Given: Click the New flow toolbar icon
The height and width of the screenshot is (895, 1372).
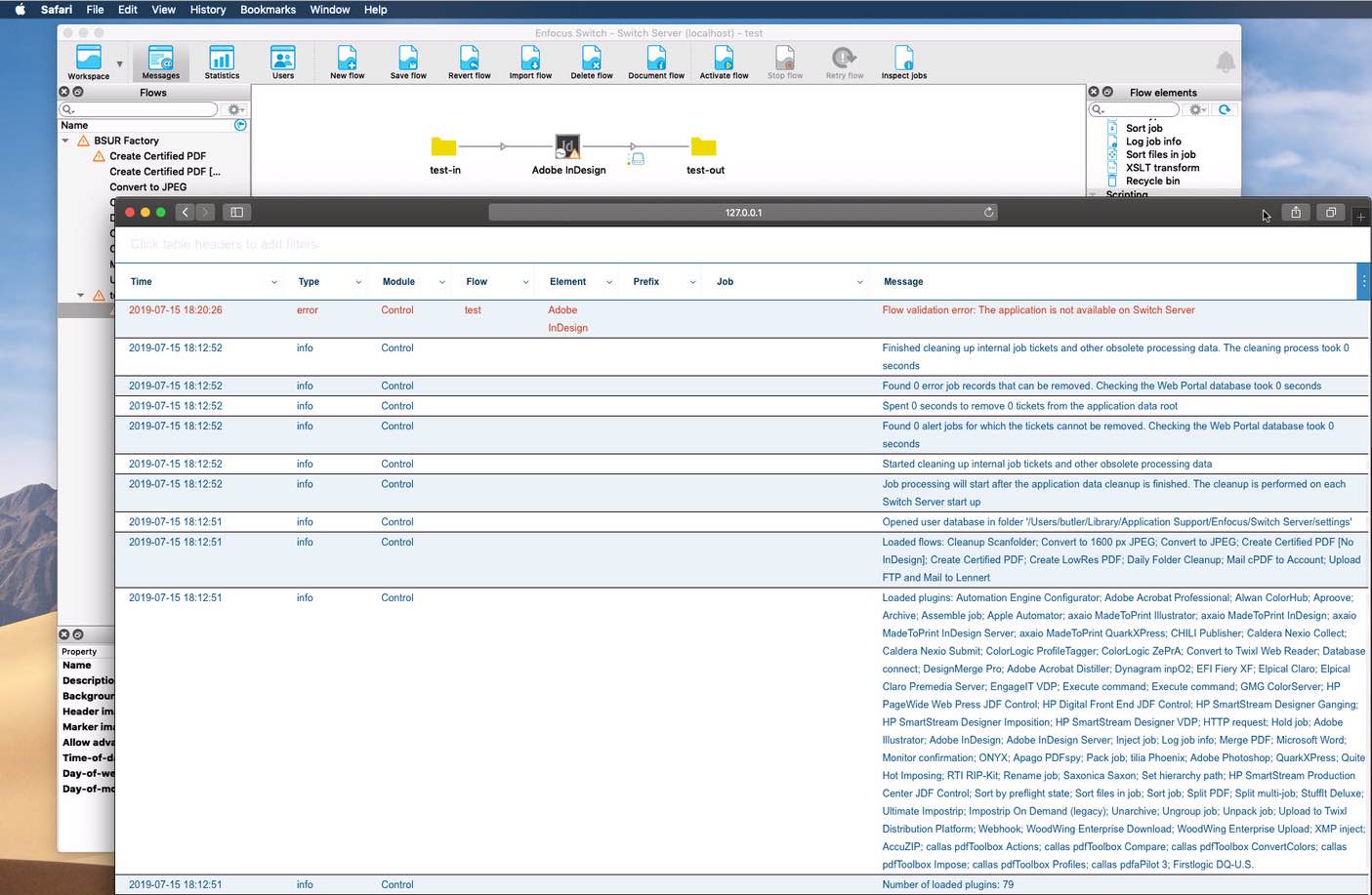Looking at the screenshot, I should pyautogui.click(x=347, y=61).
